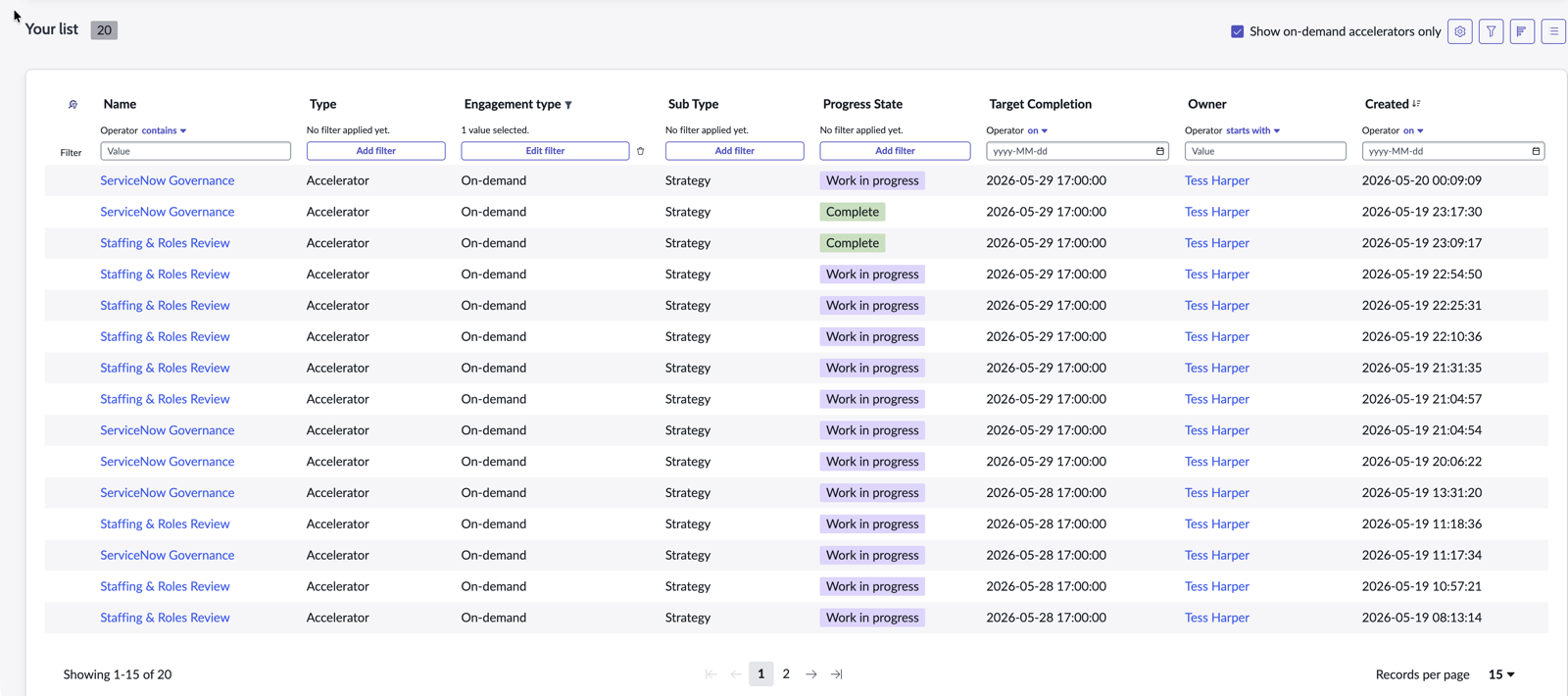Open Target Completion calendar picker icon
Screen dimensions: 1568x696
coord(1160,151)
